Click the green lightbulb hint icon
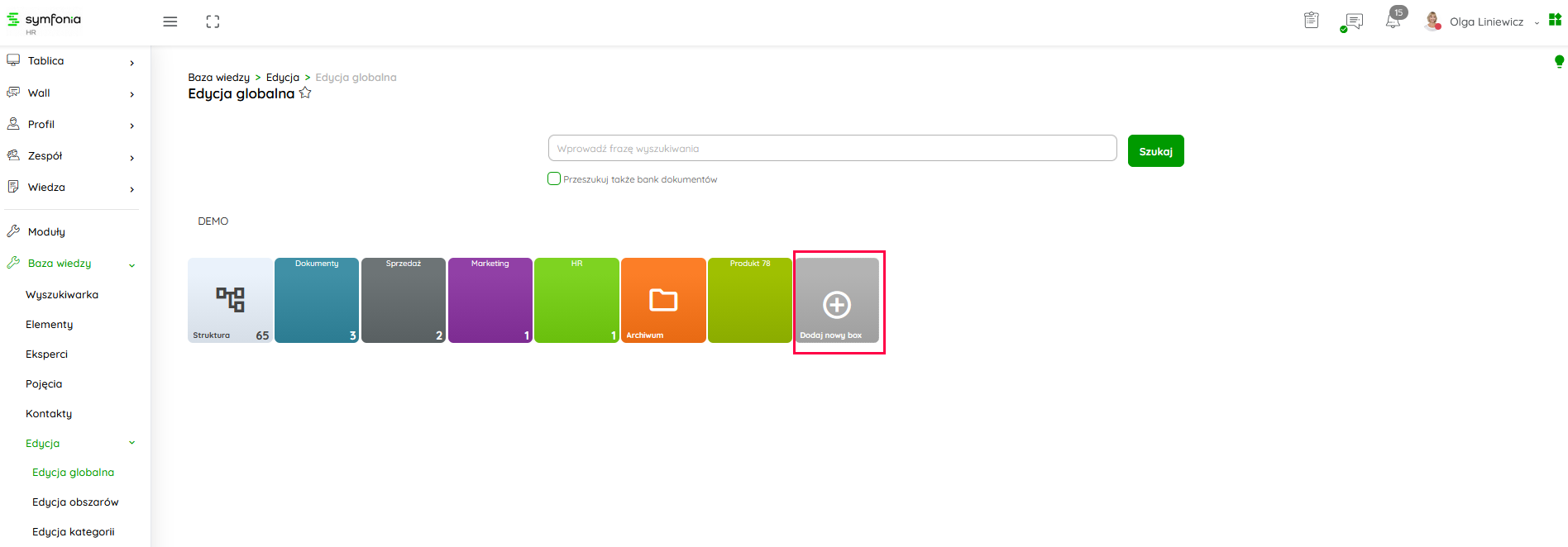Viewport: 1568px width, 547px height. (x=1559, y=61)
